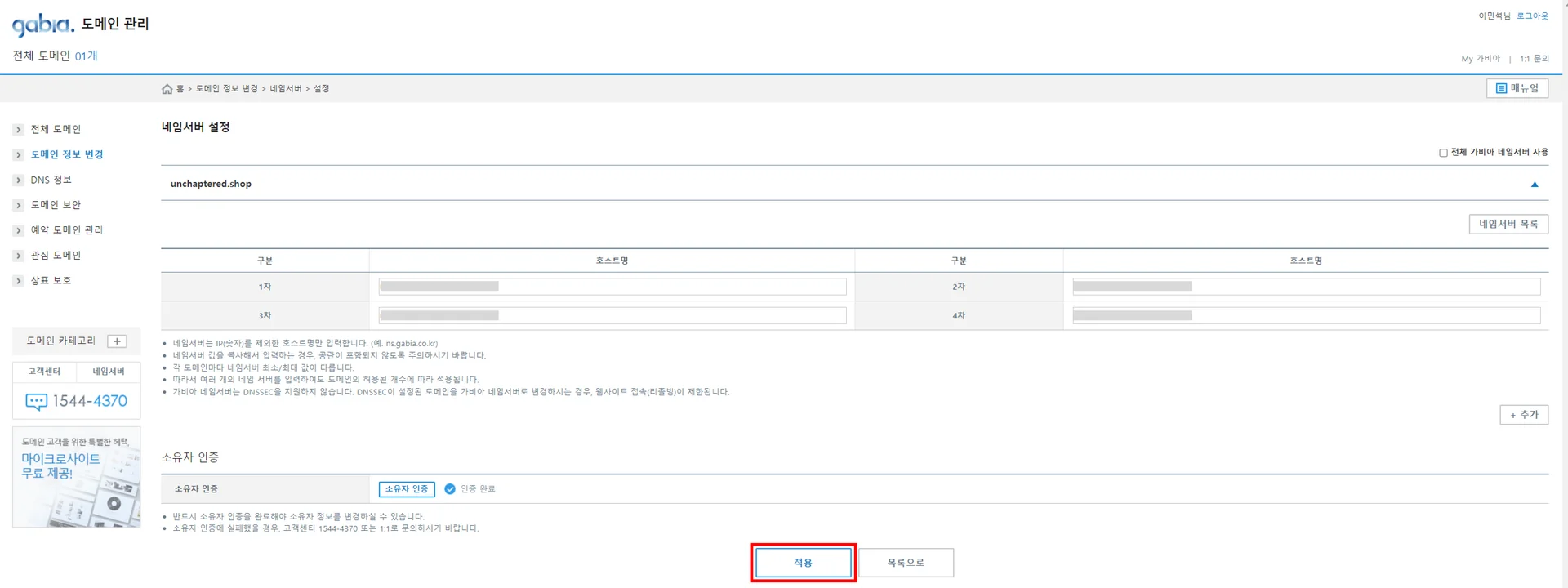Screen dimensions: 1568x588
Task: Click the 목록으로 button
Action: [x=906, y=563]
